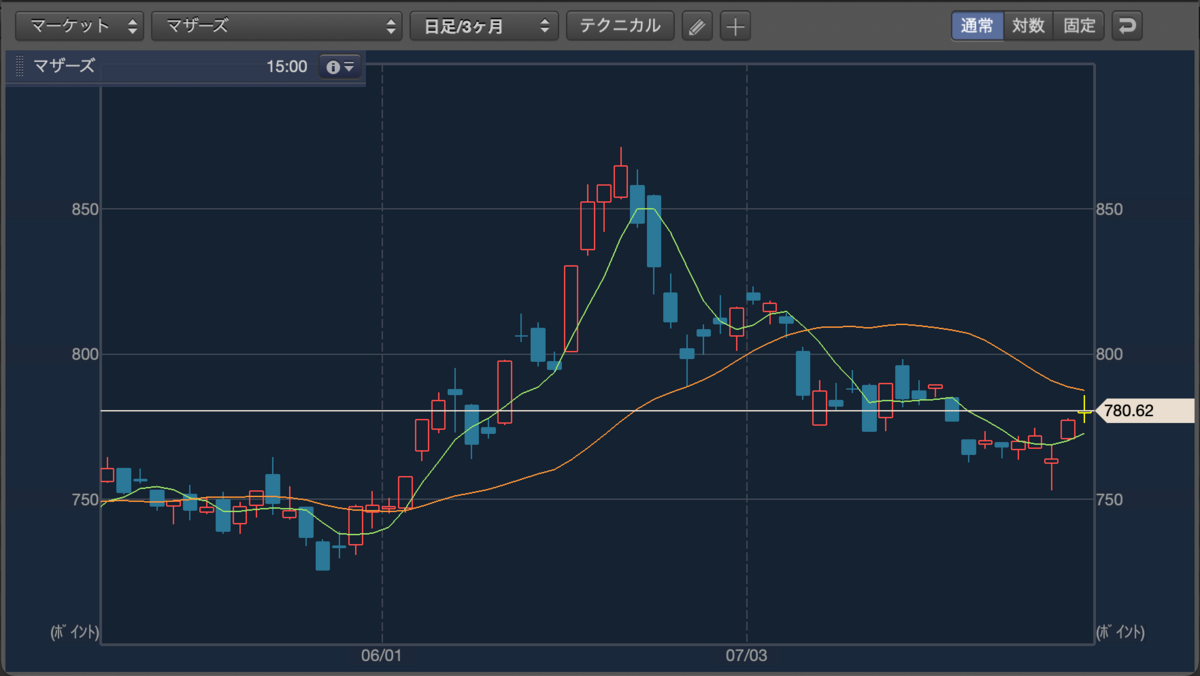Click the 780.62 current price label
This screenshot has width=1200, height=676.
[x=1146, y=410]
